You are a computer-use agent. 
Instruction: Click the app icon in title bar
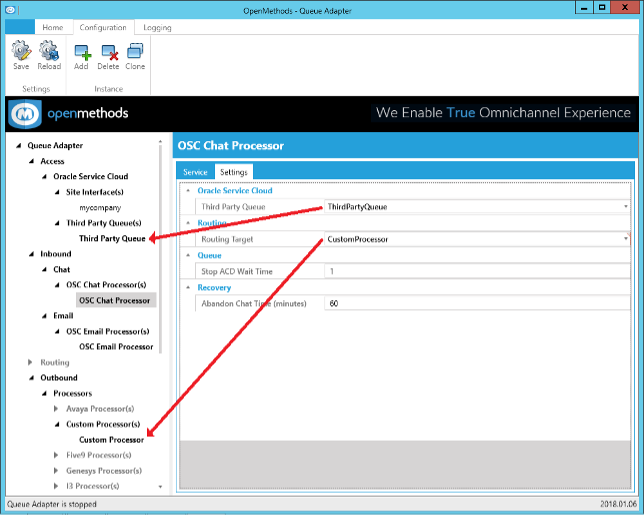click(10, 9)
